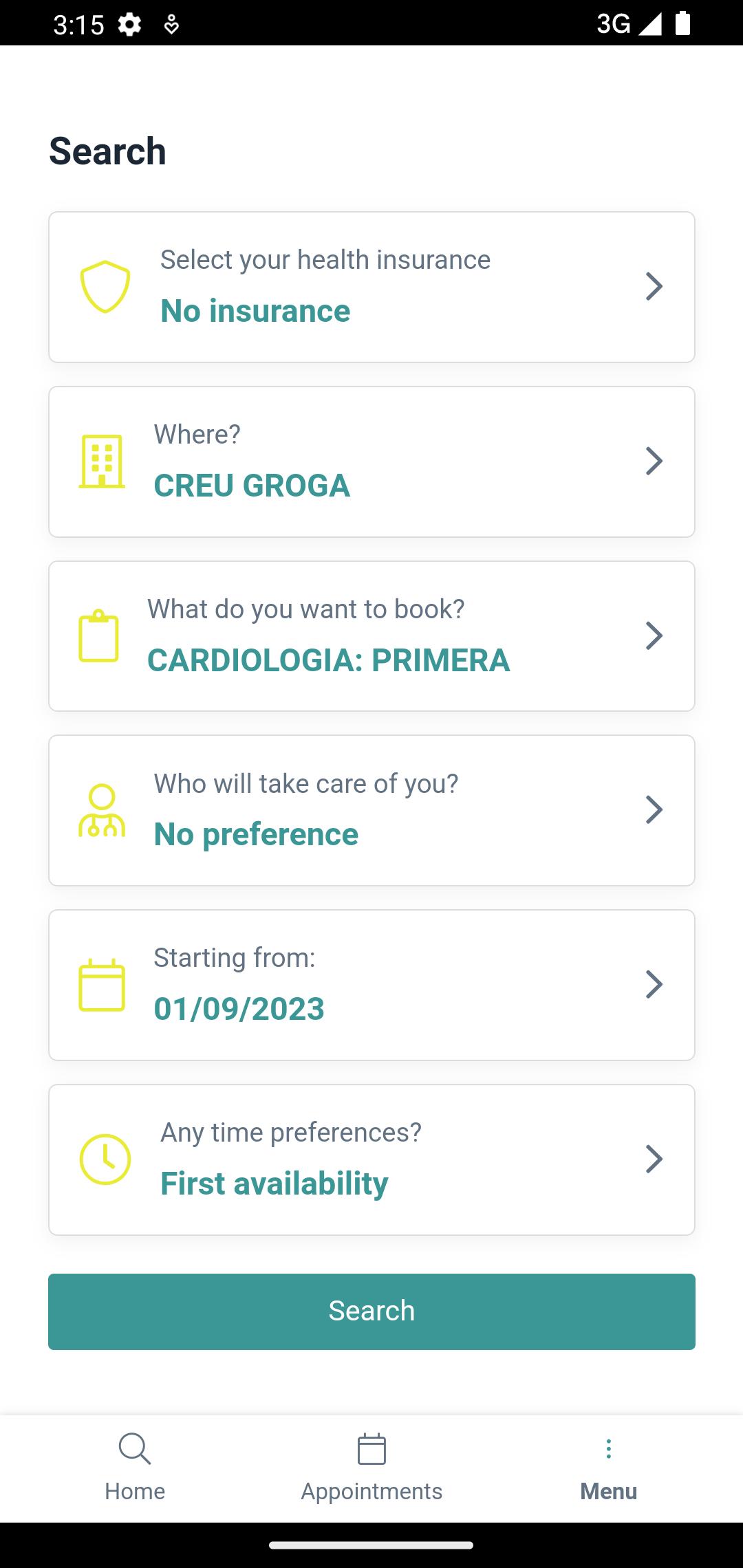The width and height of the screenshot is (743, 1568).
Task: Switch to the Home tab label
Action: click(x=135, y=1491)
